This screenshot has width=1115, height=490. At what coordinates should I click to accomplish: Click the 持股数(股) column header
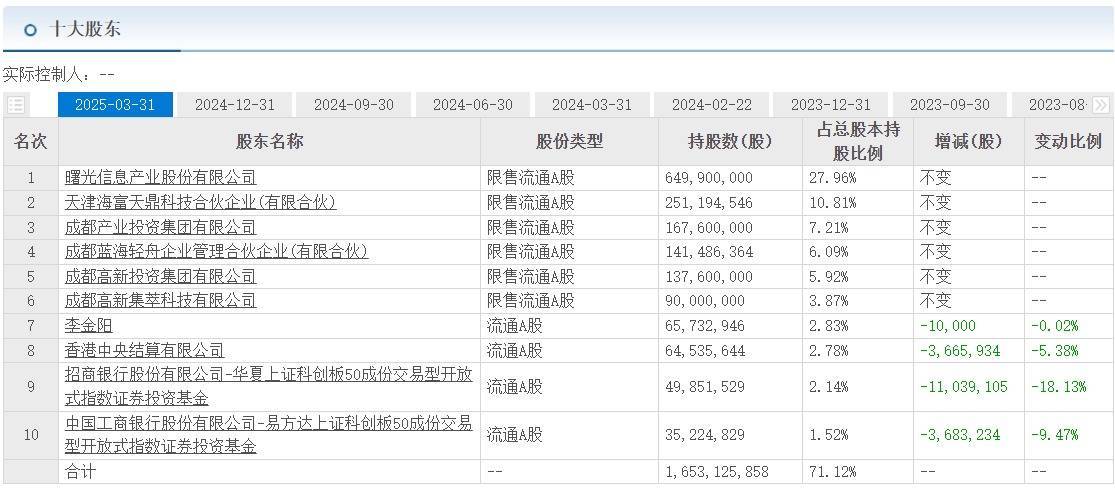click(x=730, y=142)
